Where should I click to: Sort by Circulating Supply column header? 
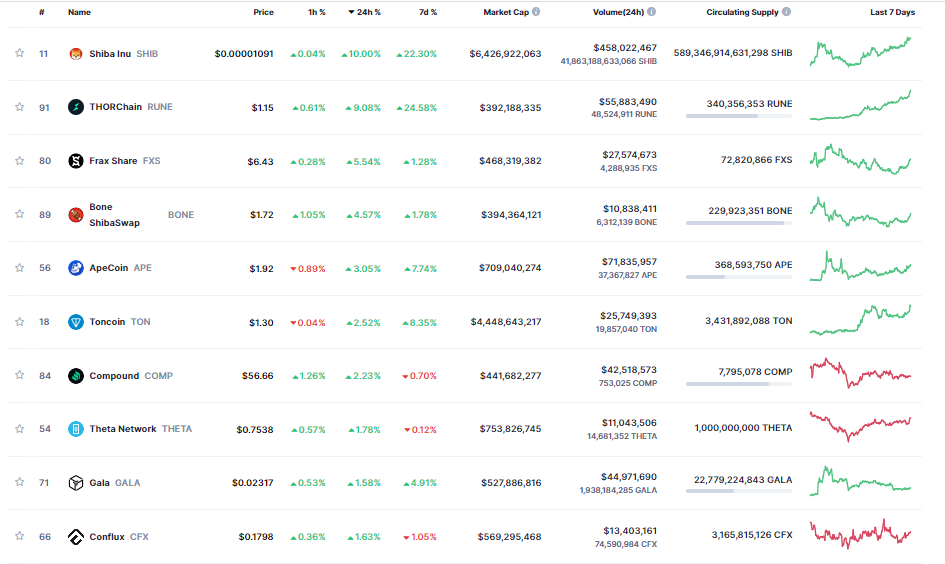(x=742, y=12)
